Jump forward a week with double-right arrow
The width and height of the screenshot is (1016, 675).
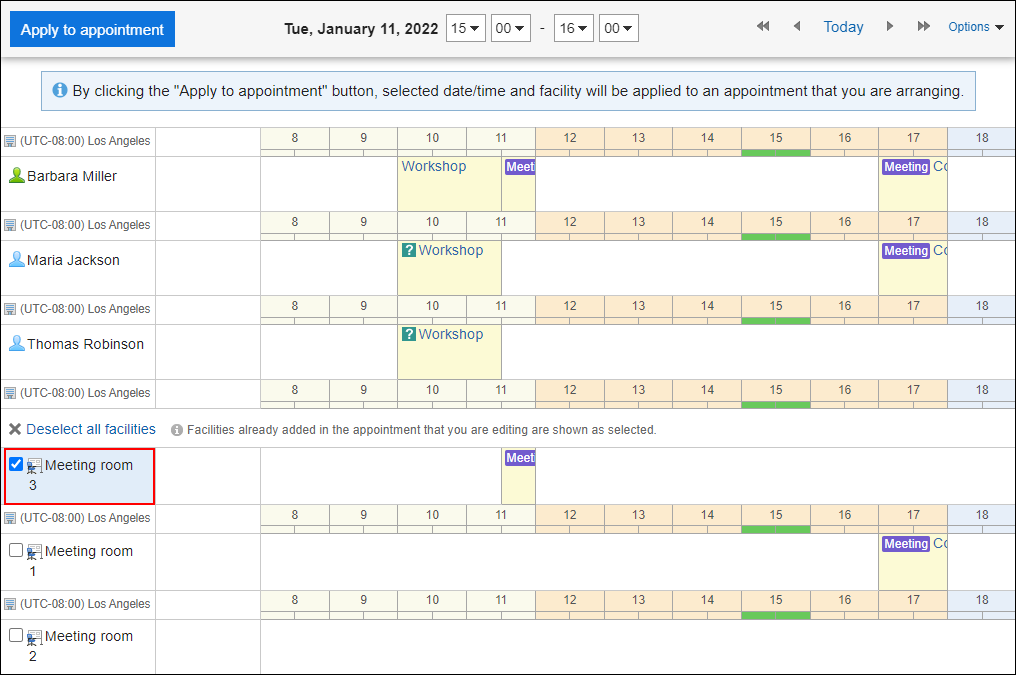point(923,27)
